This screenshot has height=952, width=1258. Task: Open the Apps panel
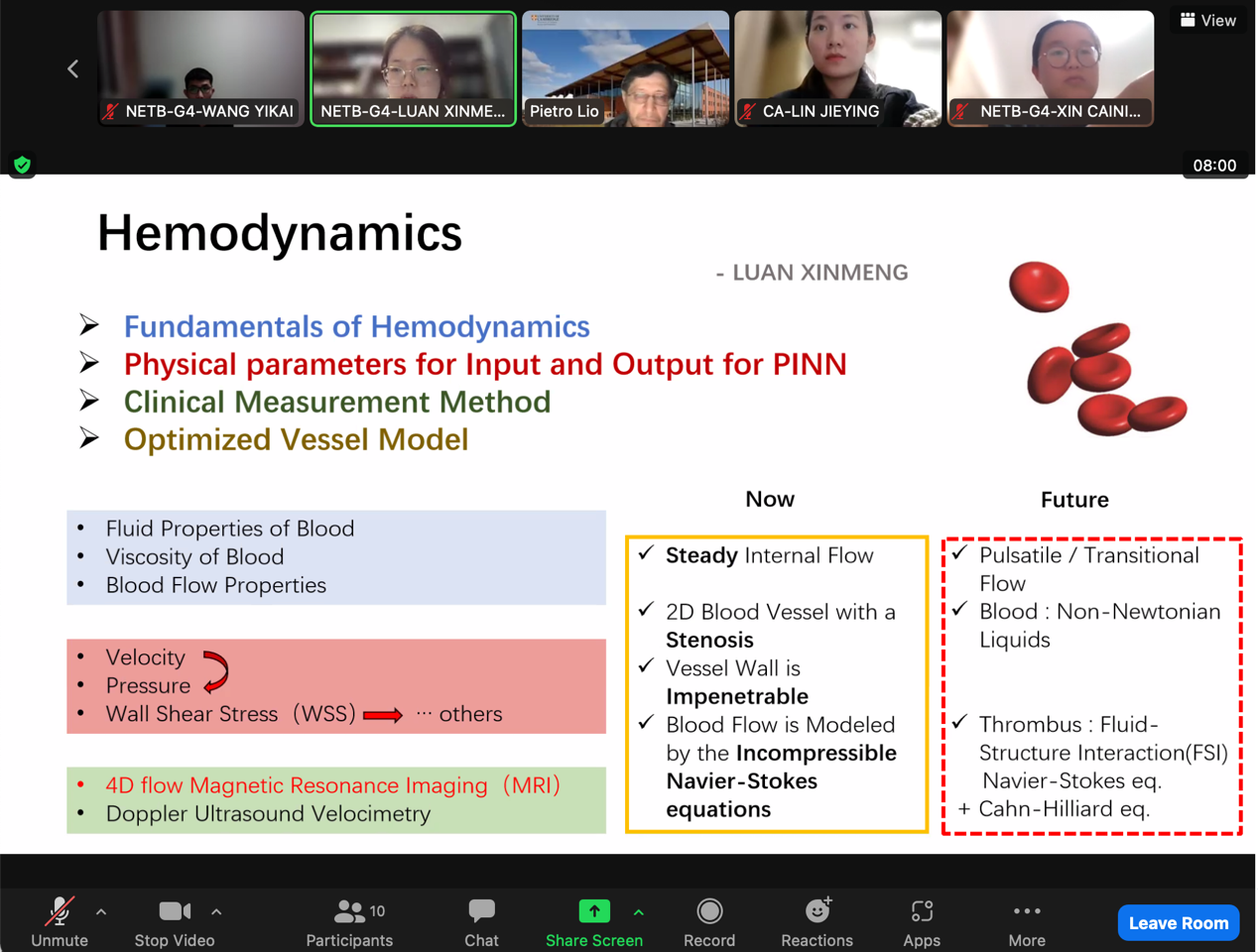click(922, 922)
